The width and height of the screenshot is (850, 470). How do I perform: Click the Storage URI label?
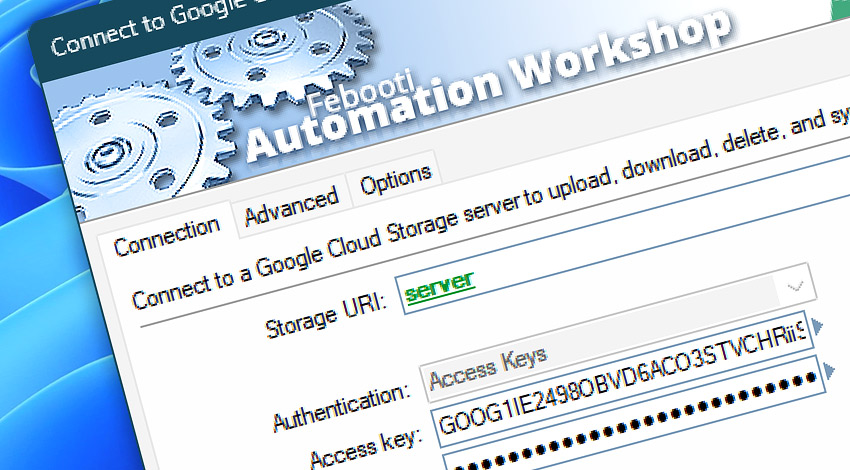tap(326, 317)
